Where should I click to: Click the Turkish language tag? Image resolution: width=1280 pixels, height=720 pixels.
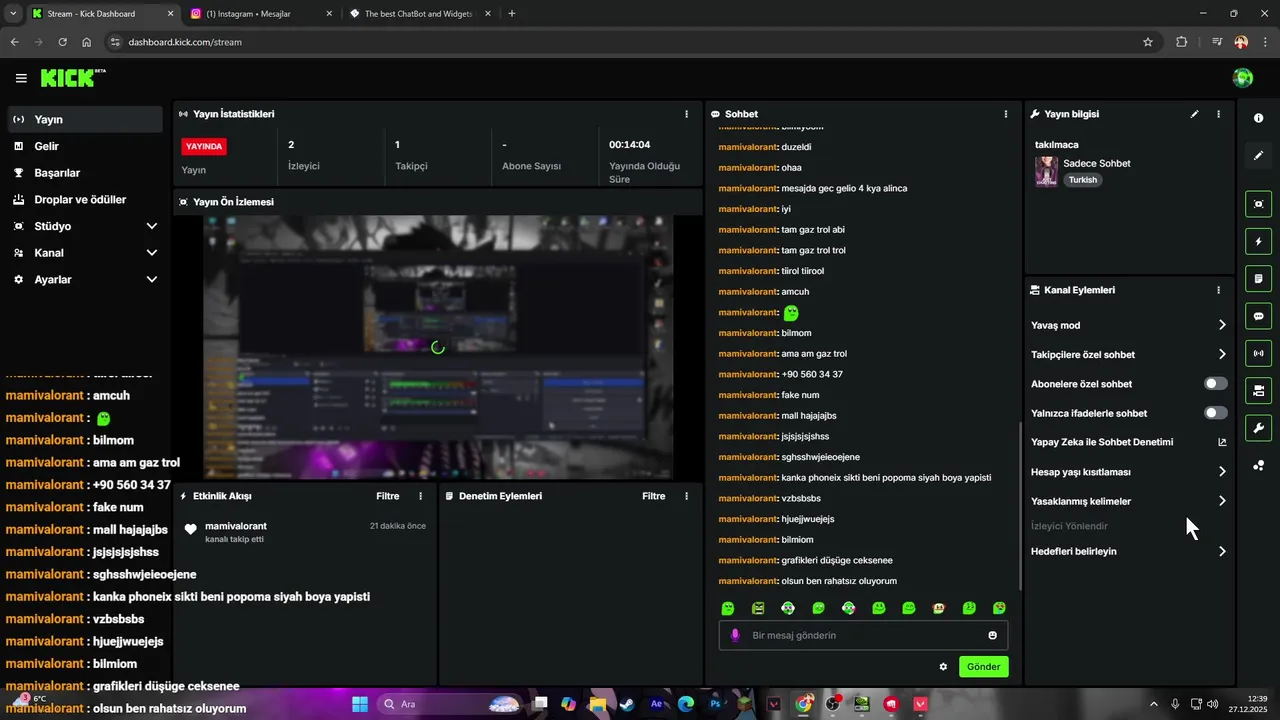point(1082,180)
